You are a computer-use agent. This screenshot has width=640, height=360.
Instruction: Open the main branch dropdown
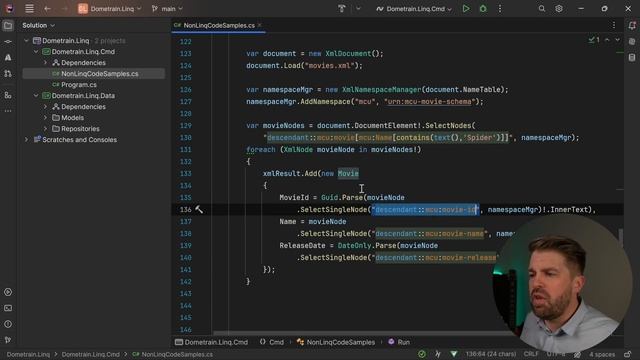click(x=167, y=9)
